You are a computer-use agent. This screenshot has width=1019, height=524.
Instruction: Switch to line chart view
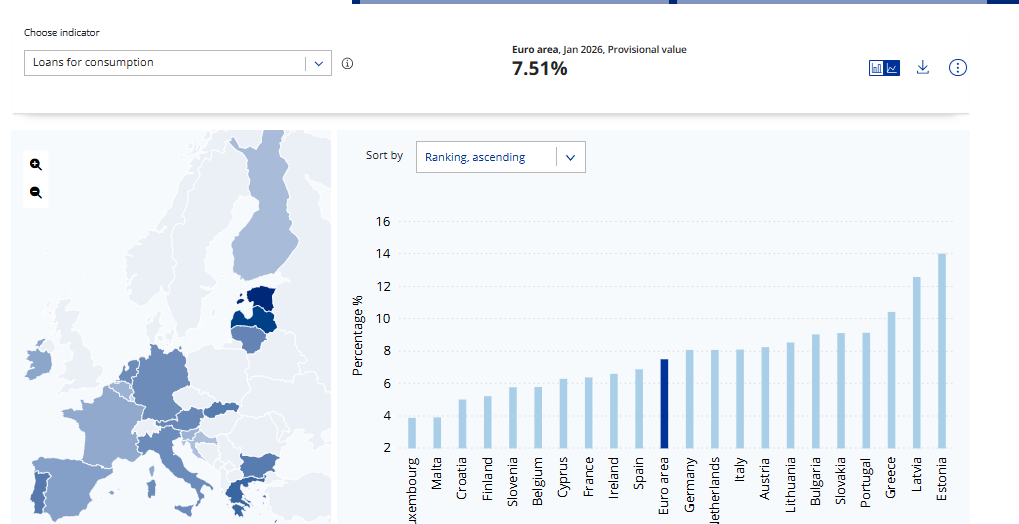[892, 68]
